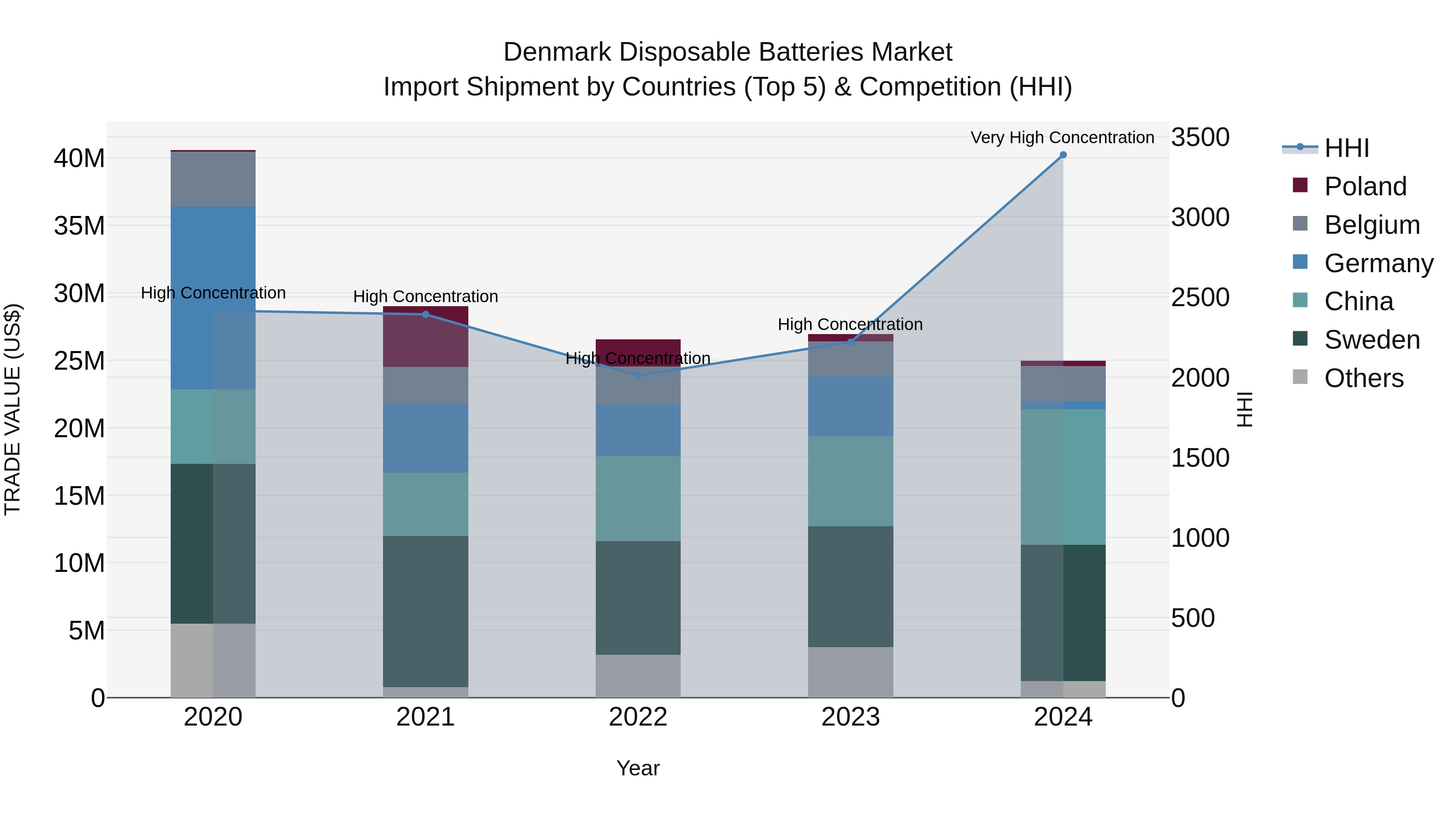Toggle Germany series in the legend
Screen dimensions: 1456x819
[x=1363, y=263]
